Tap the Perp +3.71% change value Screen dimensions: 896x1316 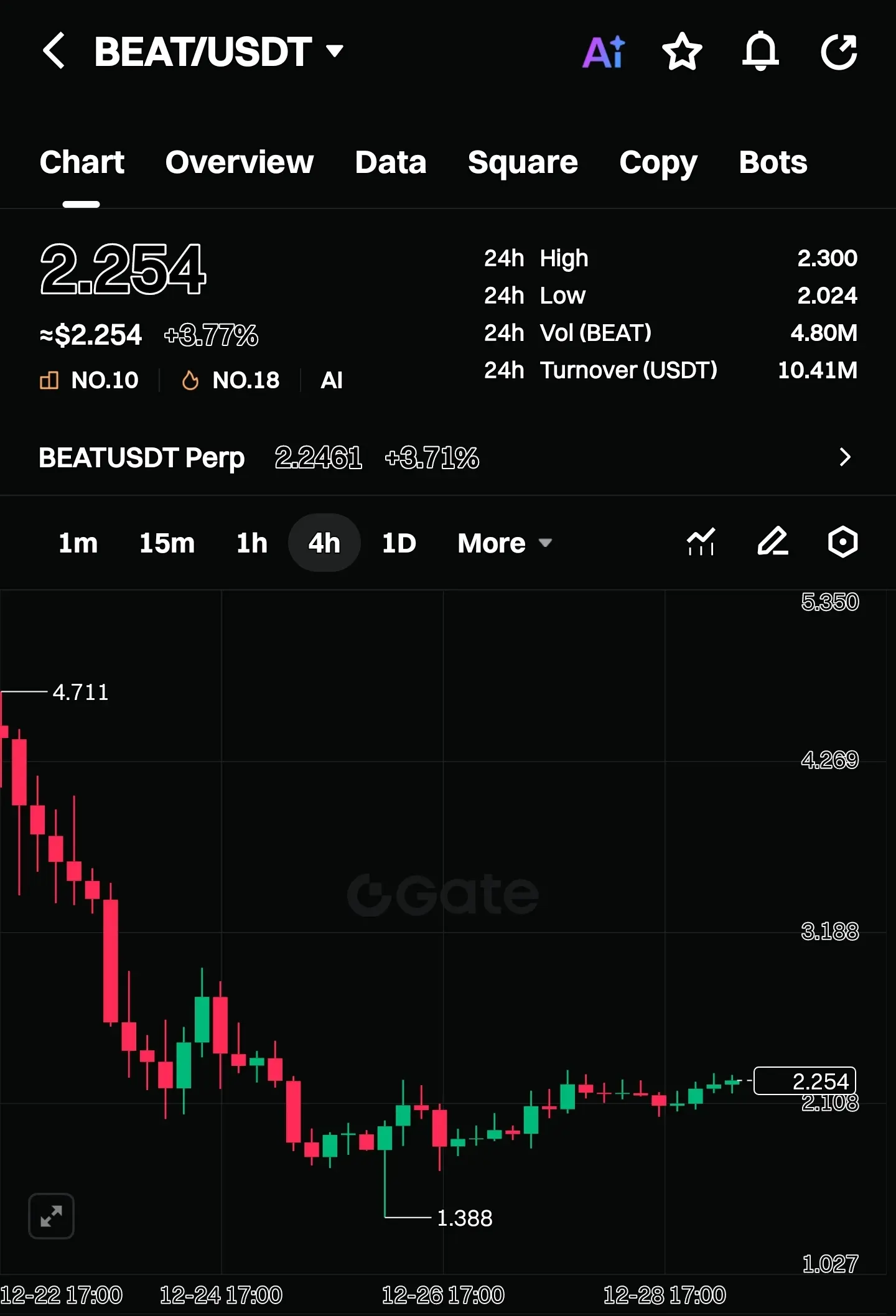[432, 458]
